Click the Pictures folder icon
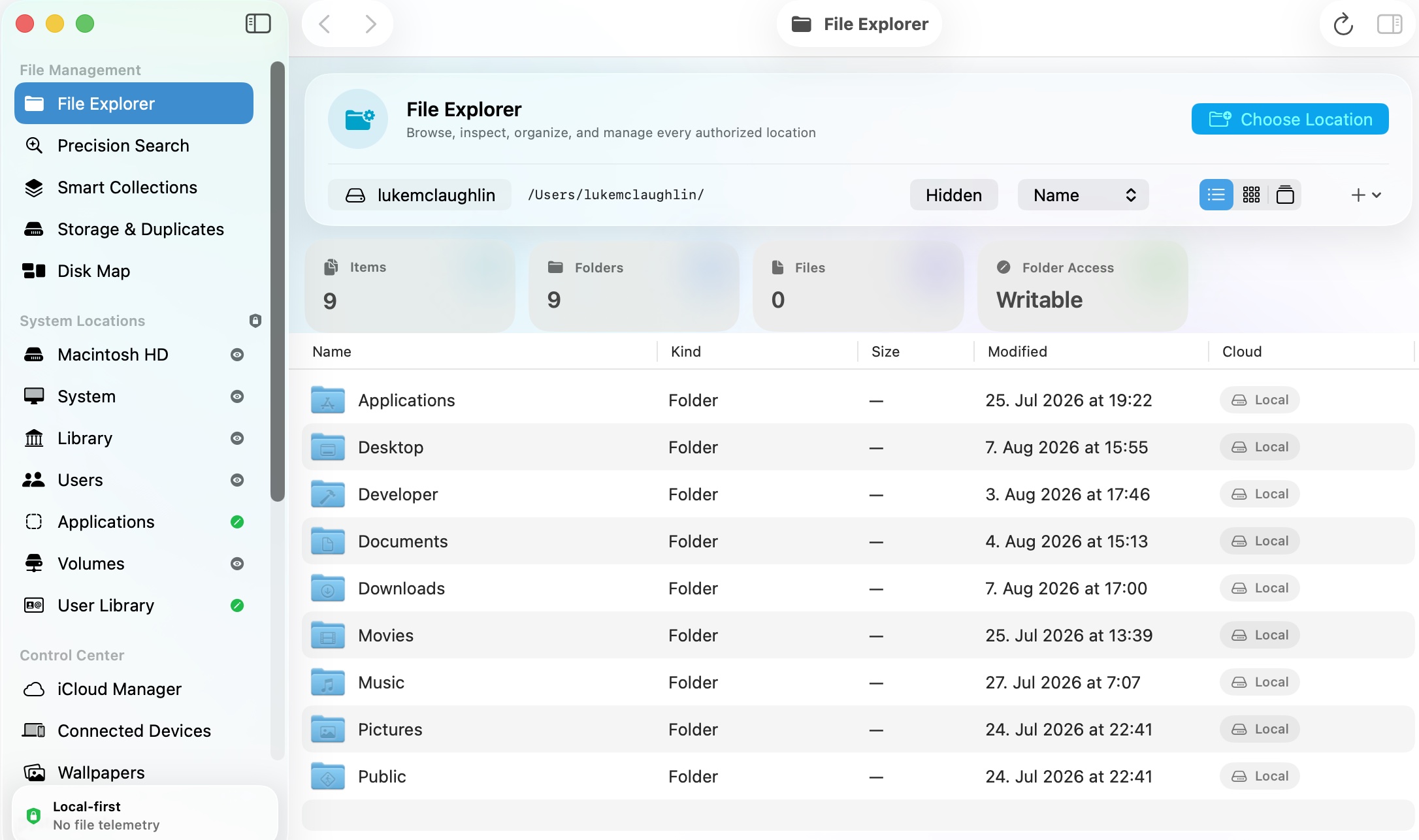This screenshot has height=840, width=1419. (x=328, y=729)
